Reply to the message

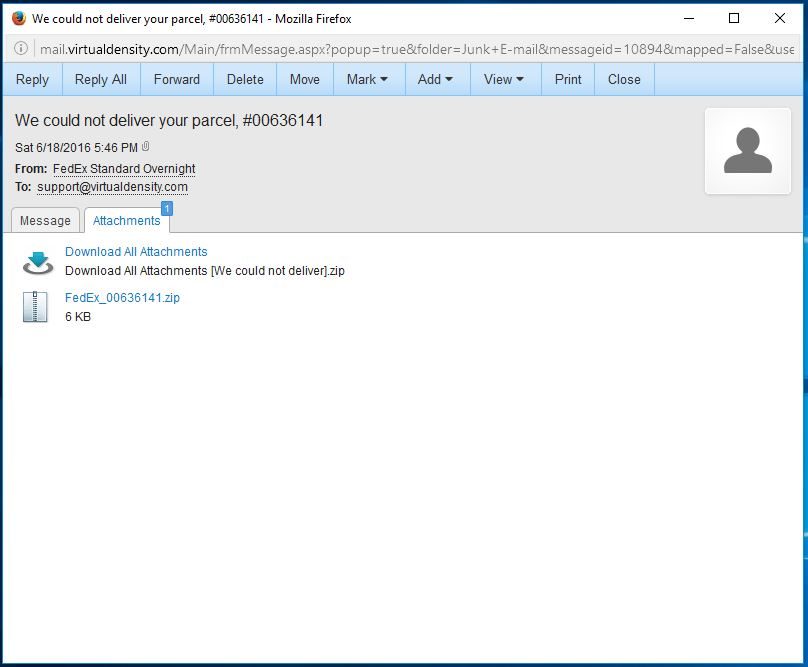click(x=32, y=79)
